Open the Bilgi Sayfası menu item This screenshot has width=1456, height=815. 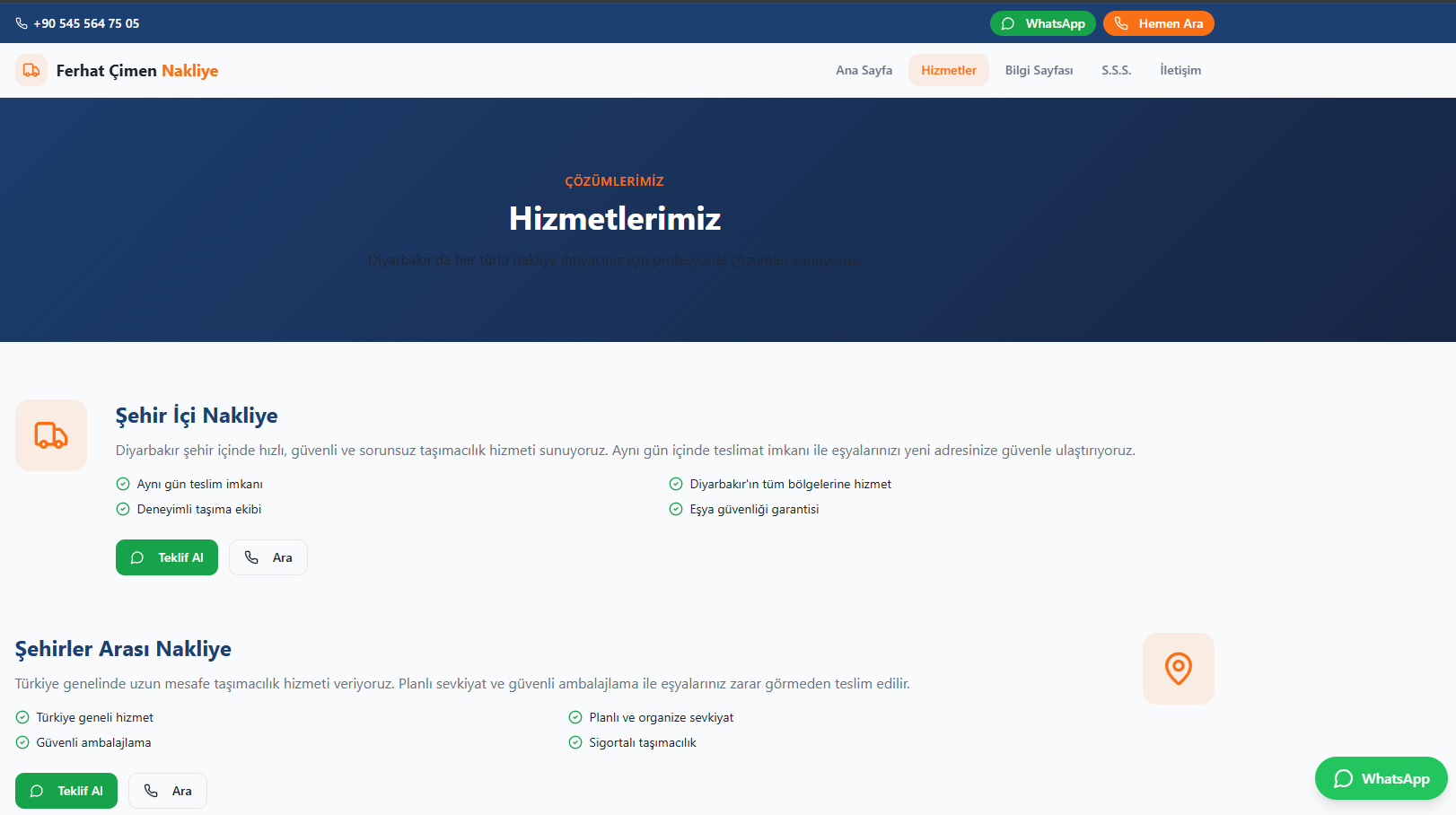click(x=1039, y=70)
